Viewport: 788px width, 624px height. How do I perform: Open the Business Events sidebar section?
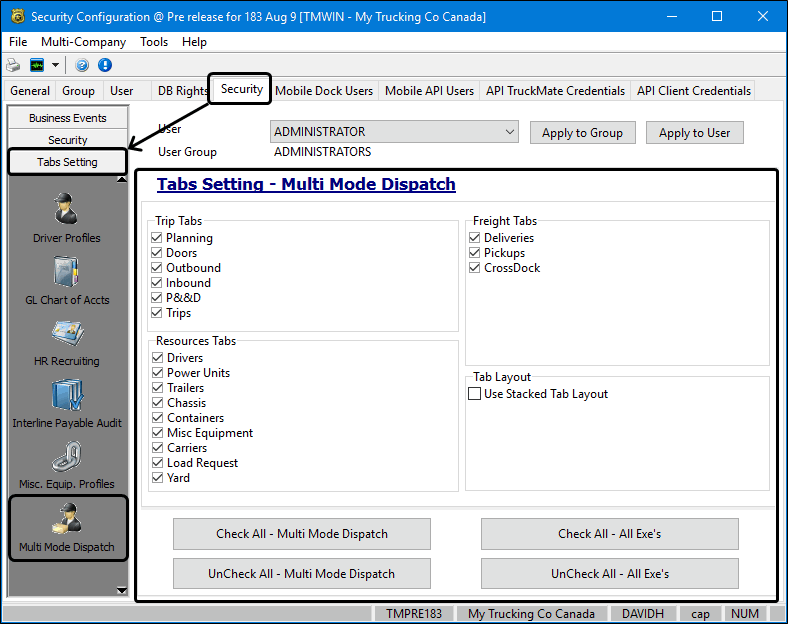tap(67, 118)
